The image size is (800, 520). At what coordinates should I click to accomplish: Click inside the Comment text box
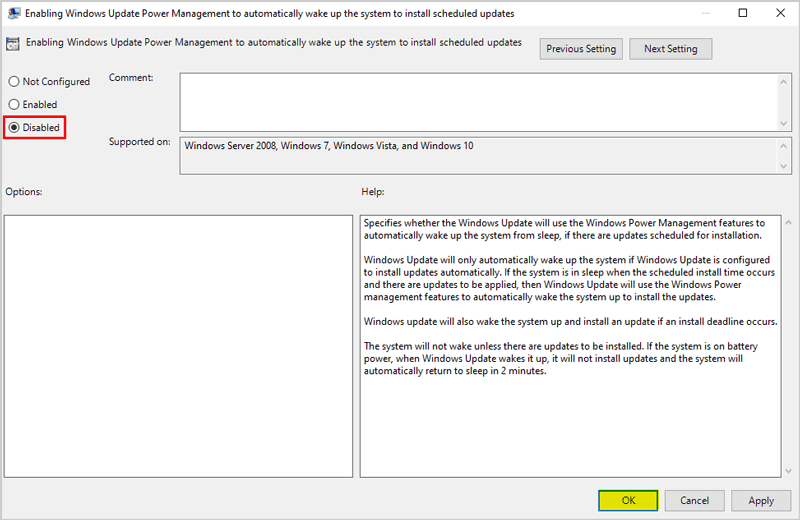(478, 102)
